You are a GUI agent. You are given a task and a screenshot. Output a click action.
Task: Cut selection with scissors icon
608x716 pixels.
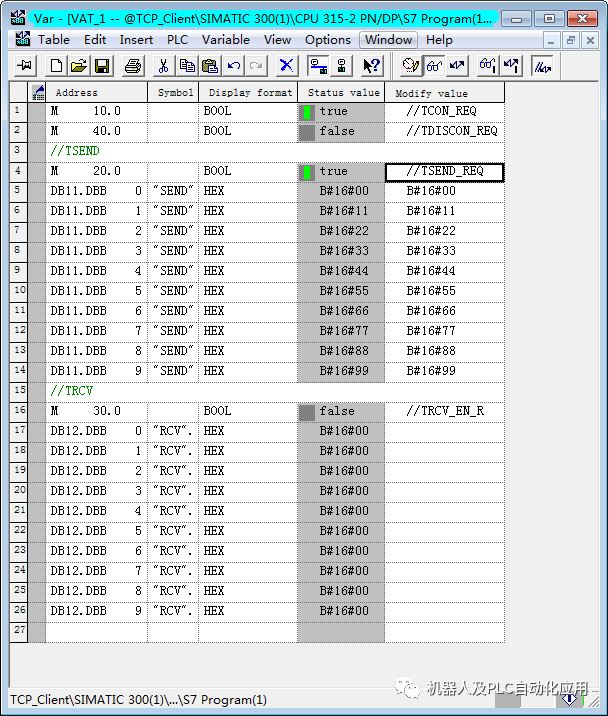tap(164, 66)
